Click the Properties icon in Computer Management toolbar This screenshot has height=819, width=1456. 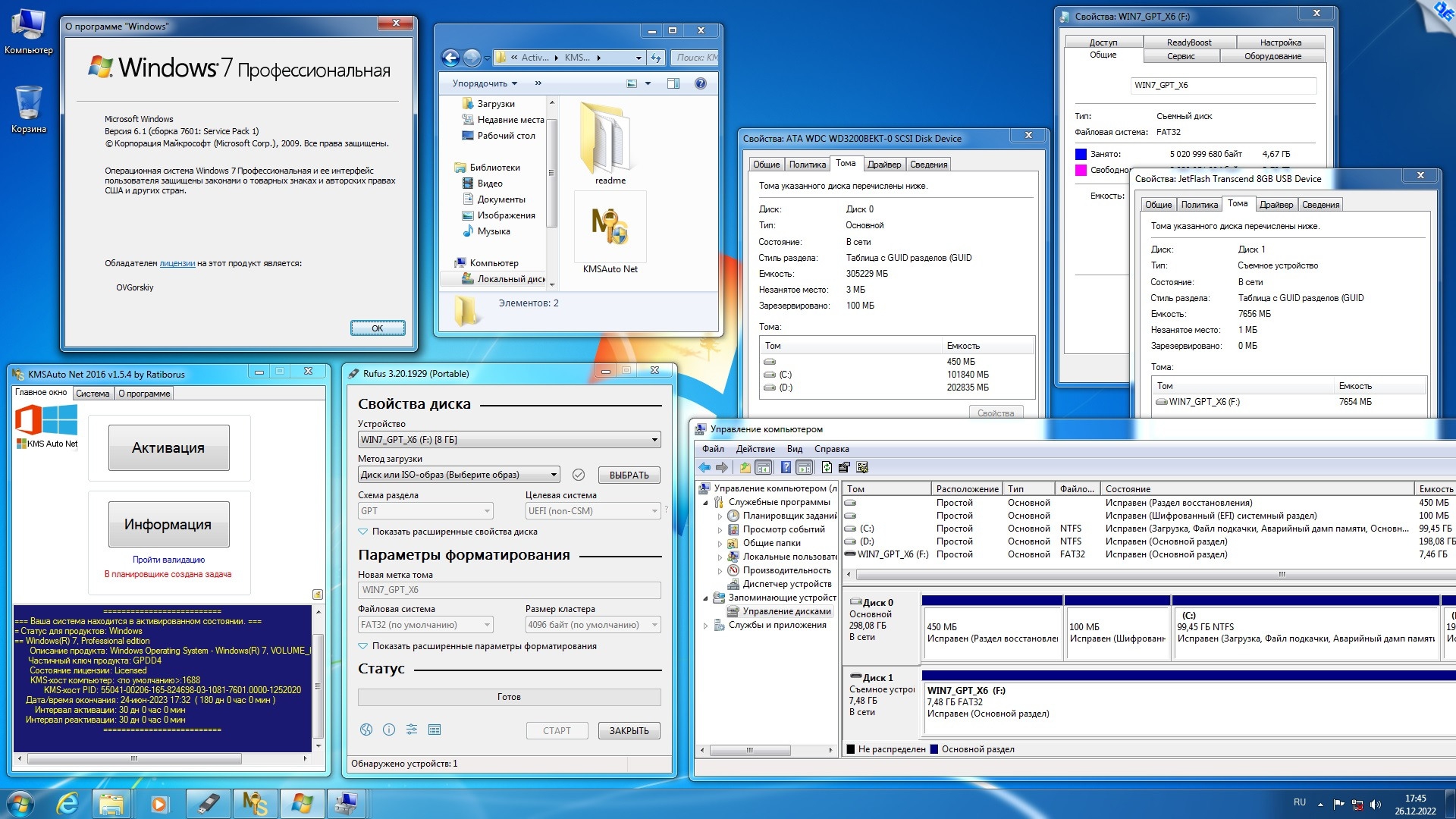click(x=844, y=467)
